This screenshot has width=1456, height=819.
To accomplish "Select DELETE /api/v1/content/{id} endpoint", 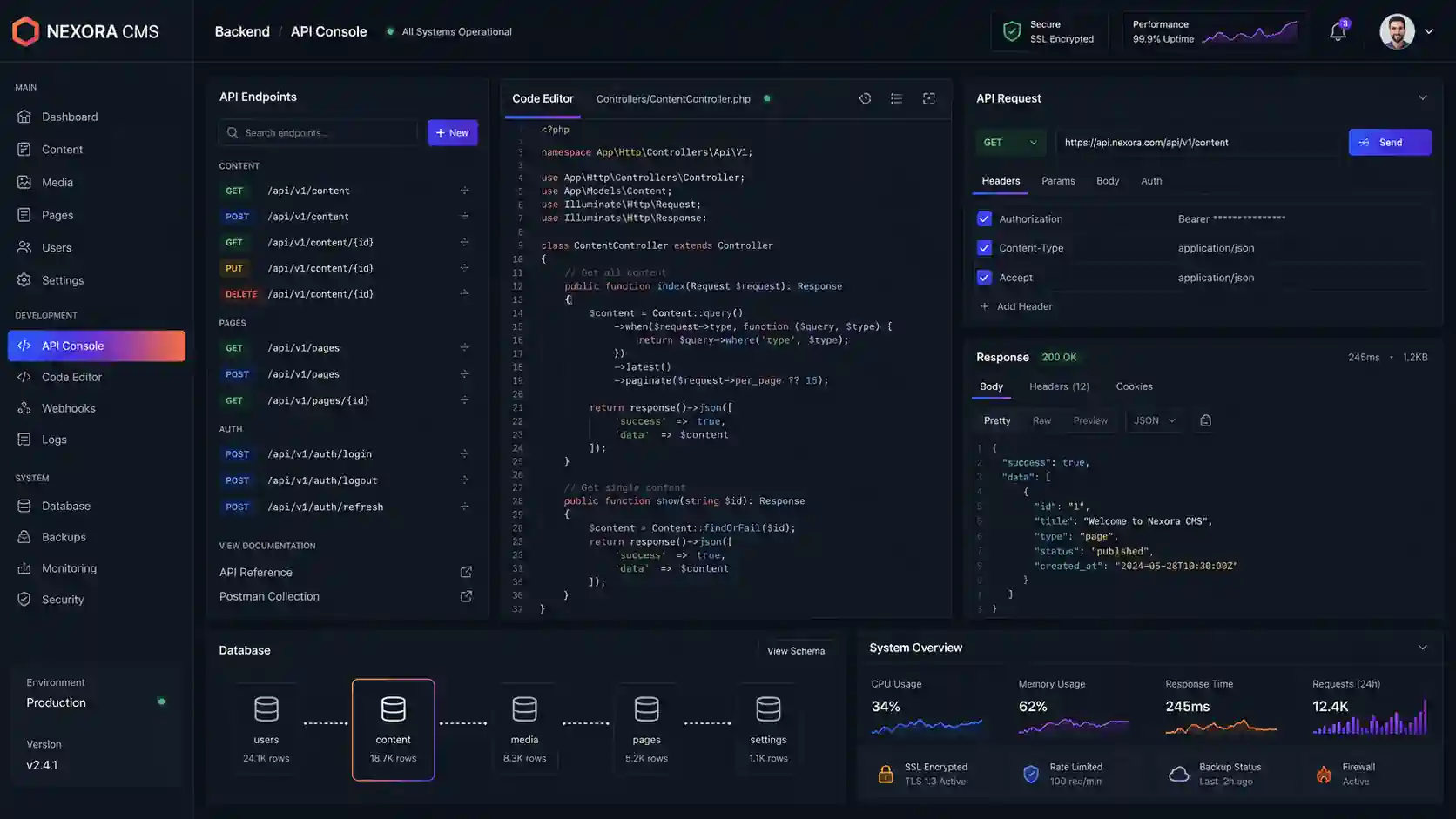I will click(x=347, y=294).
